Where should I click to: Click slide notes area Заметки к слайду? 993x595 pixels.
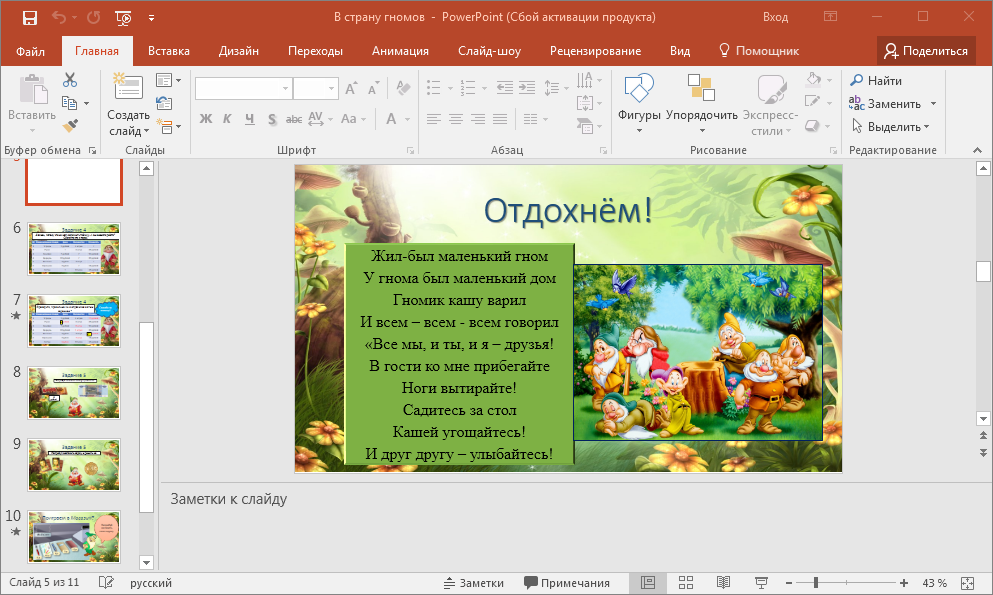[x=229, y=499]
